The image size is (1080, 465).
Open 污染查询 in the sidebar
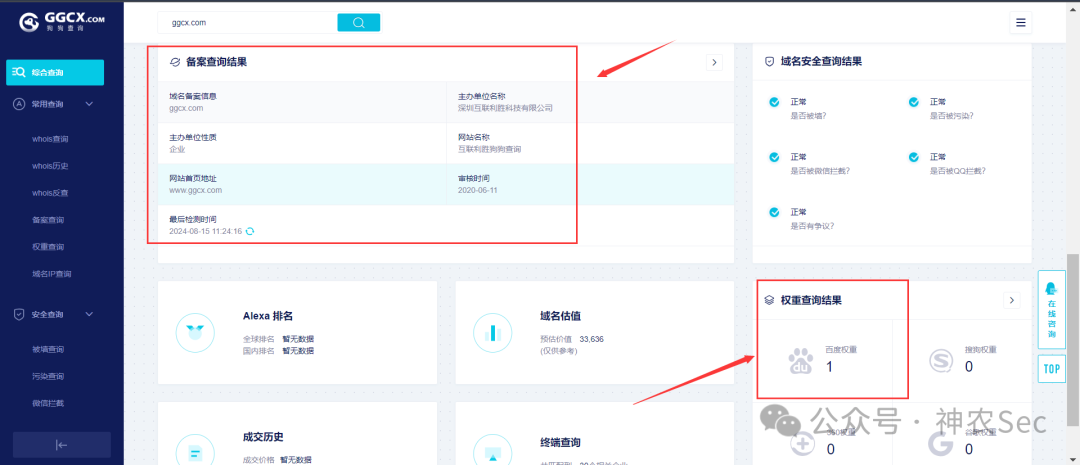click(x=48, y=376)
